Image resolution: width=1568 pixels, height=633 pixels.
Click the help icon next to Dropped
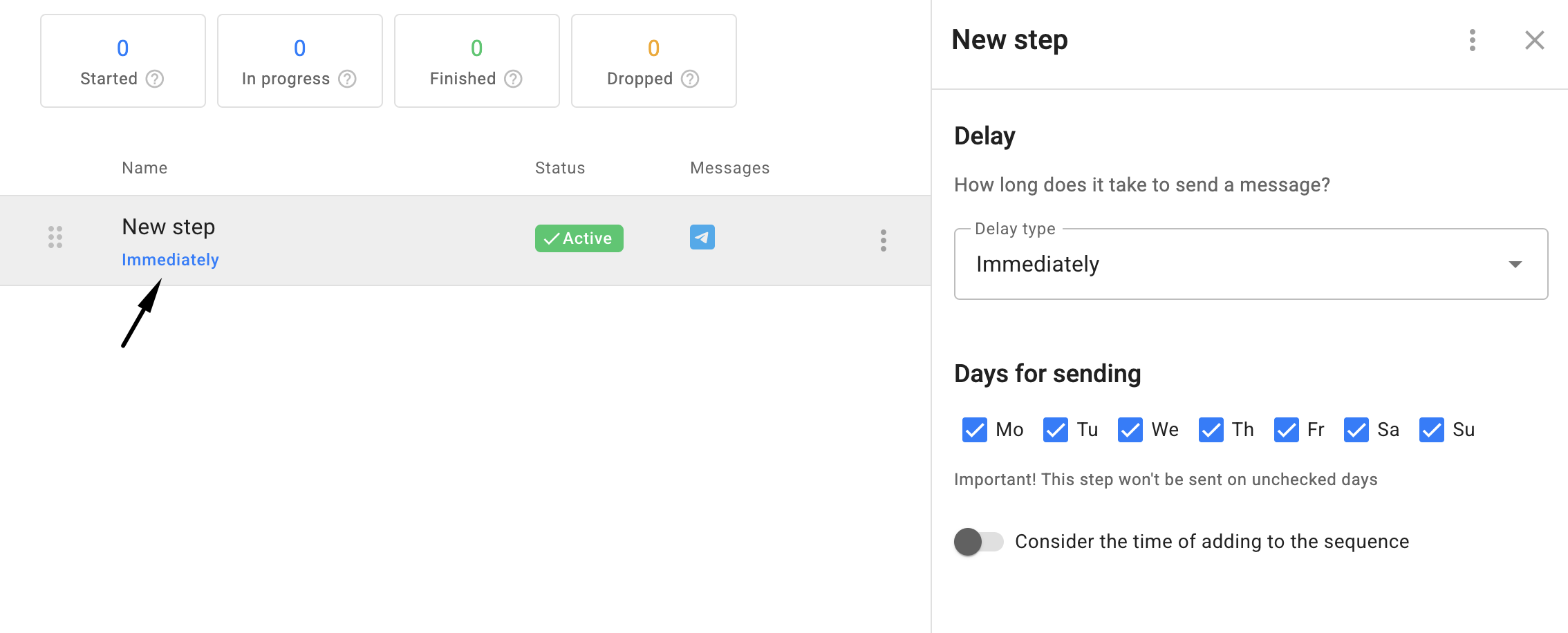(x=690, y=79)
